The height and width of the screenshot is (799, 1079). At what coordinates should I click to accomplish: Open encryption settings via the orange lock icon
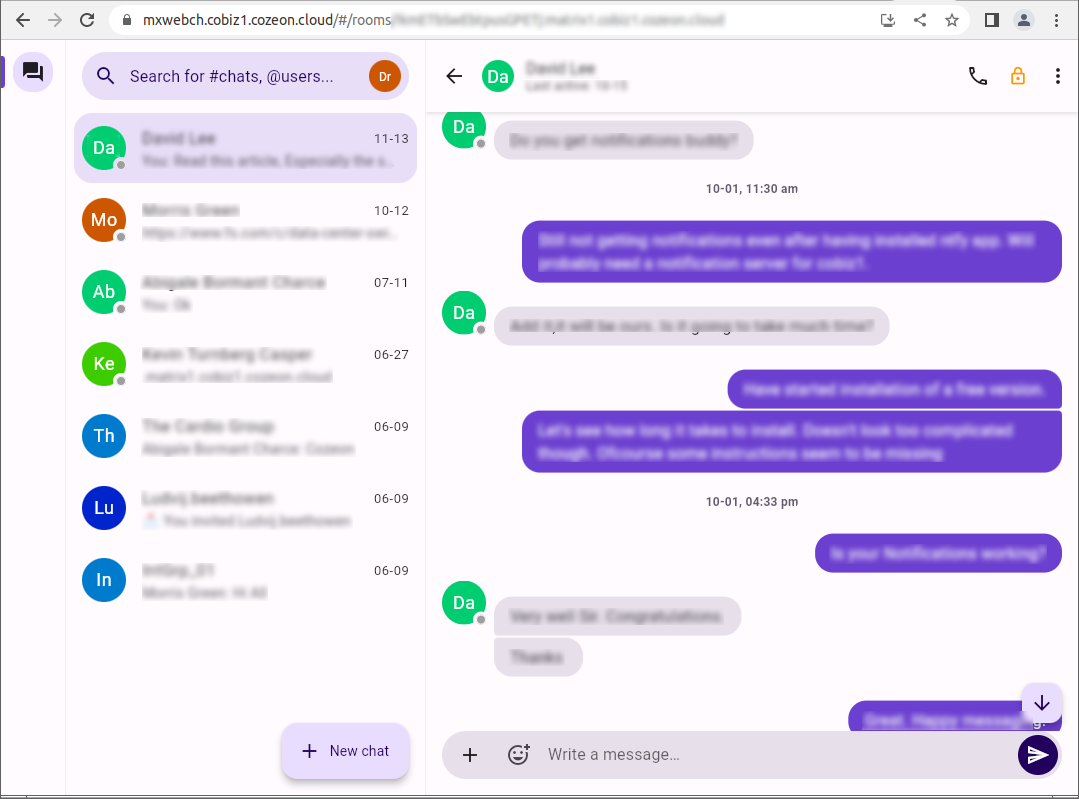pos(1018,76)
